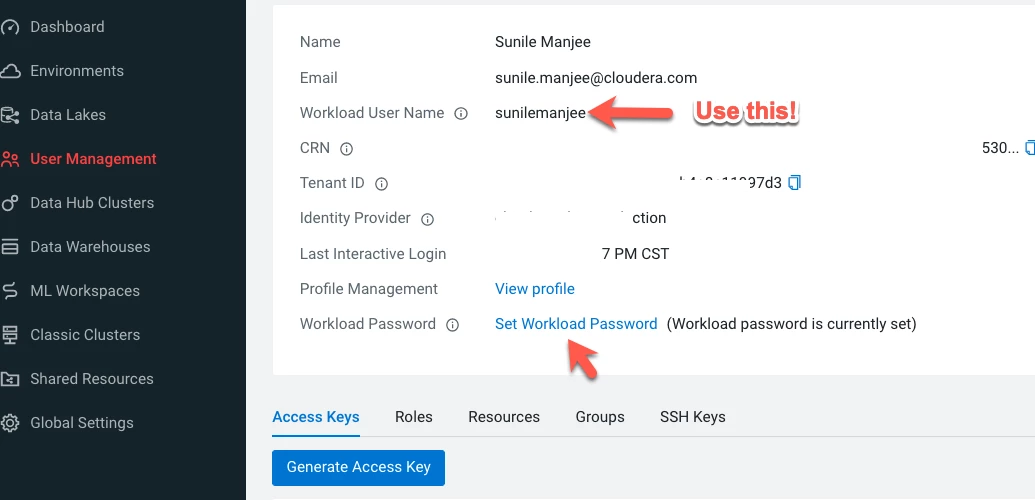Image resolution: width=1035 pixels, height=500 pixels.
Task: Go to Environments in sidebar
Action: pos(77,71)
